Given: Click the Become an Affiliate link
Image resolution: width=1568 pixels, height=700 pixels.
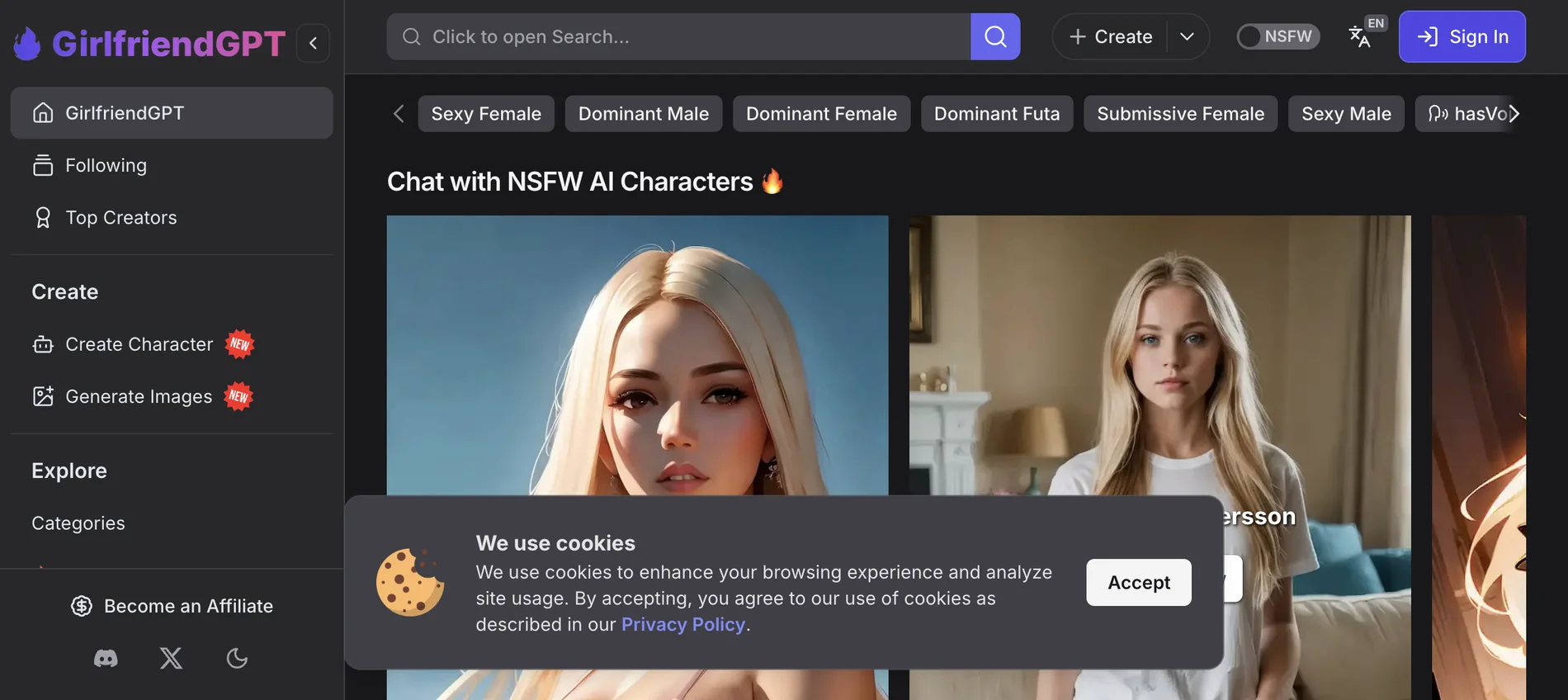Looking at the screenshot, I should tap(172, 606).
